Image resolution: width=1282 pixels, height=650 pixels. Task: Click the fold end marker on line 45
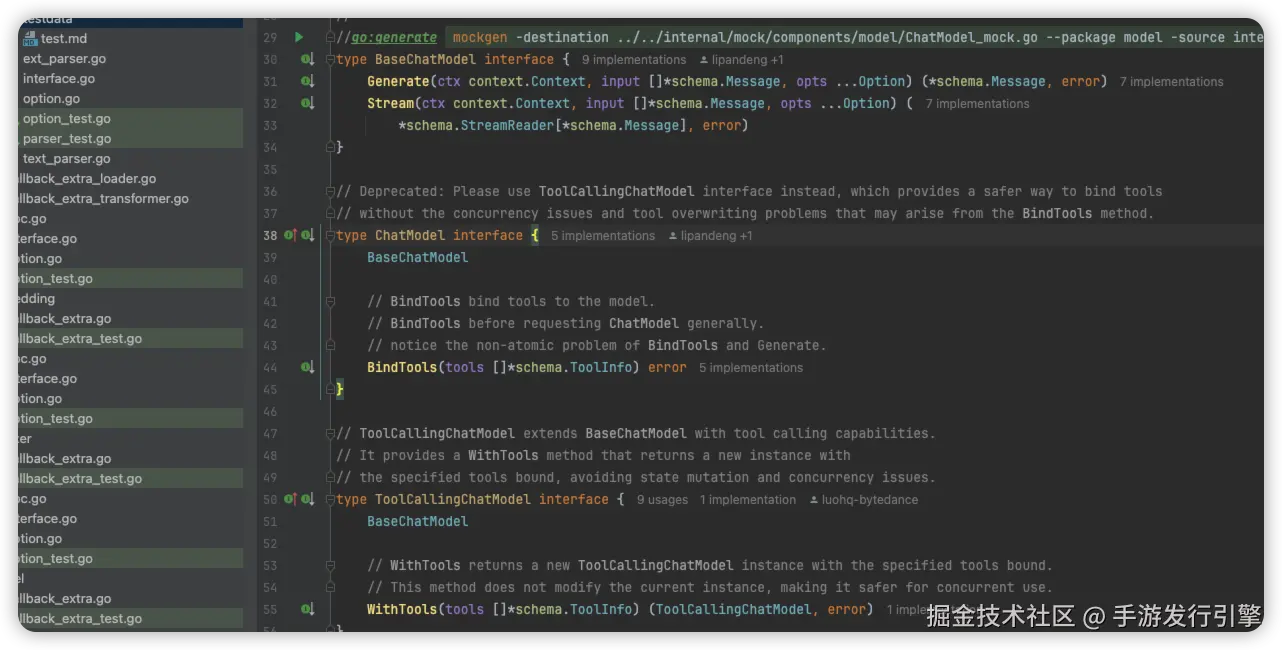tap(331, 390)
